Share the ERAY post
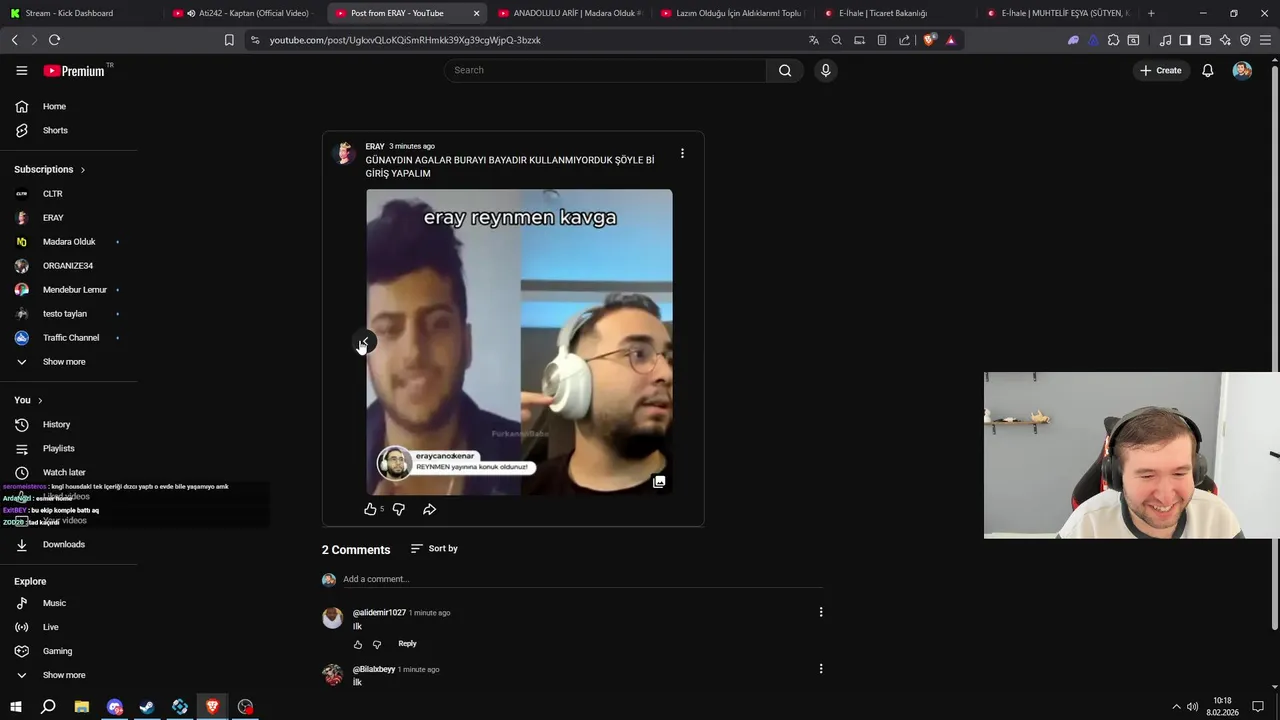Screen dimensions: 1280x720 pos(429,509)
